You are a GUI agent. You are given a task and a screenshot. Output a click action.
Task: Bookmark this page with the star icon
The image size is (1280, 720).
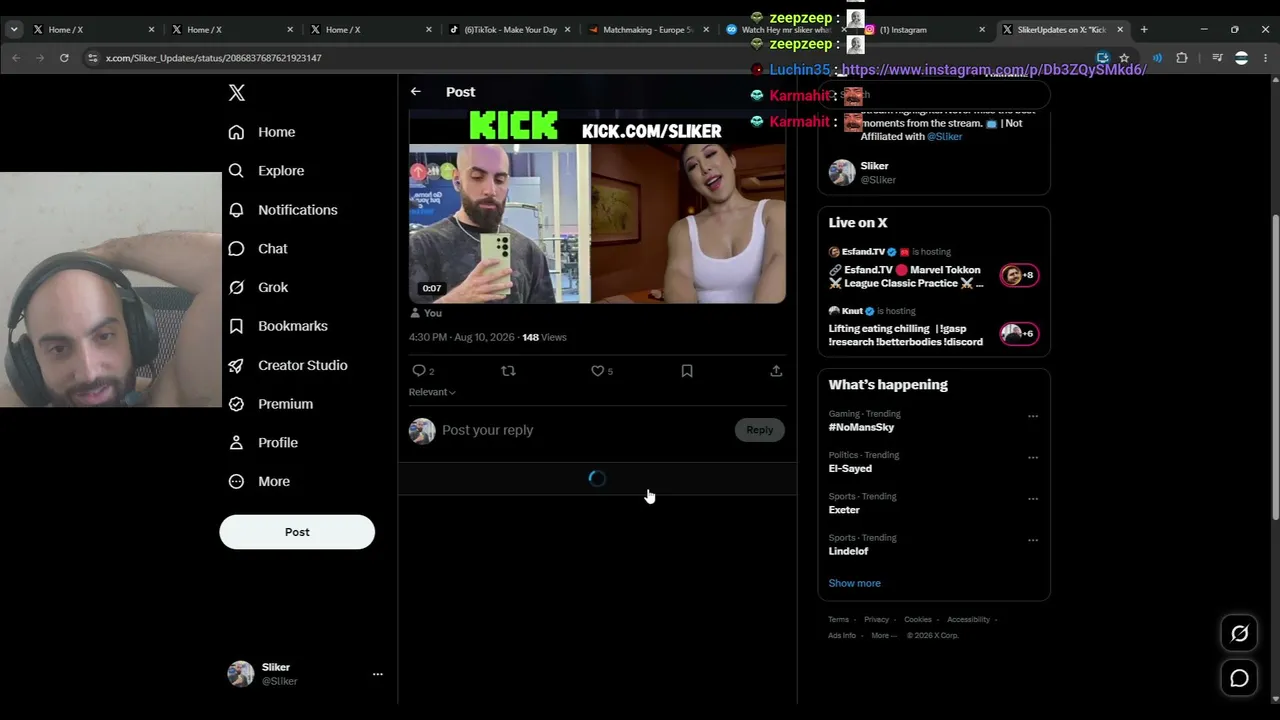coord(1124,58)
